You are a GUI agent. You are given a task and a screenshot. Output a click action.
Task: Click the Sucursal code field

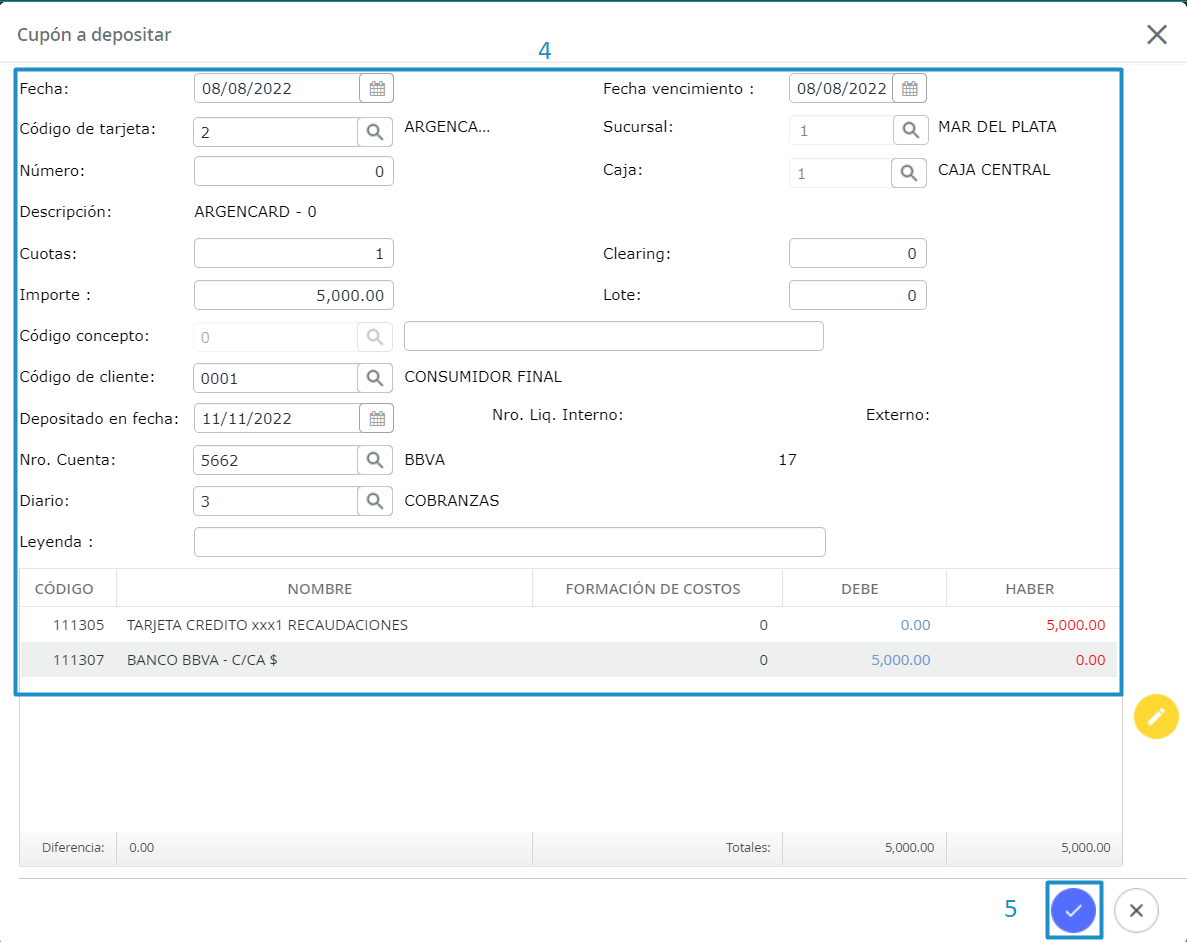point(841,130)
